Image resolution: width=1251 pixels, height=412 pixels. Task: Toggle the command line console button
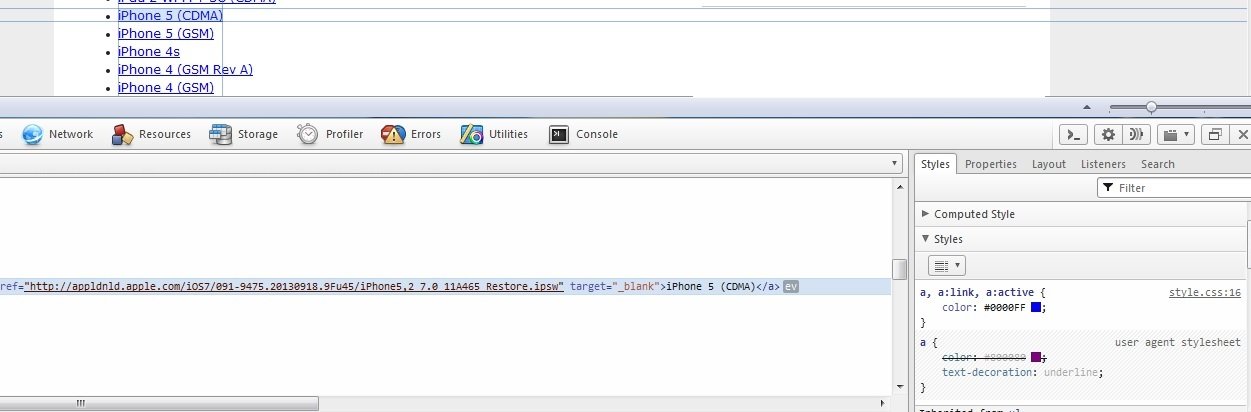pyautogui.click(x=1073, y=134)
